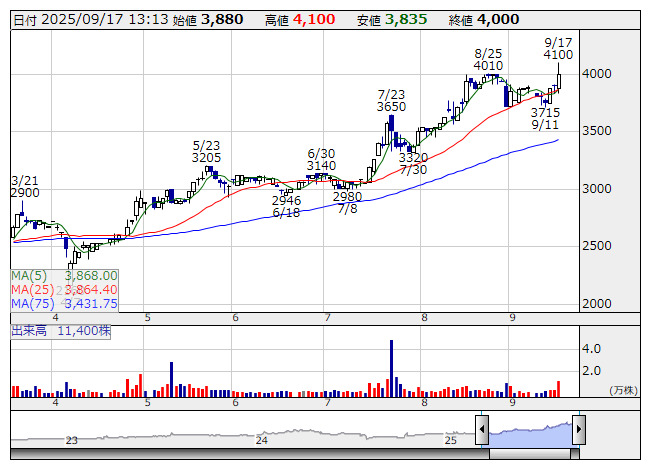The width and height of the screenshot is (653, 470).
Task: Click the 2500 price axis label
Action: [596, 246]
